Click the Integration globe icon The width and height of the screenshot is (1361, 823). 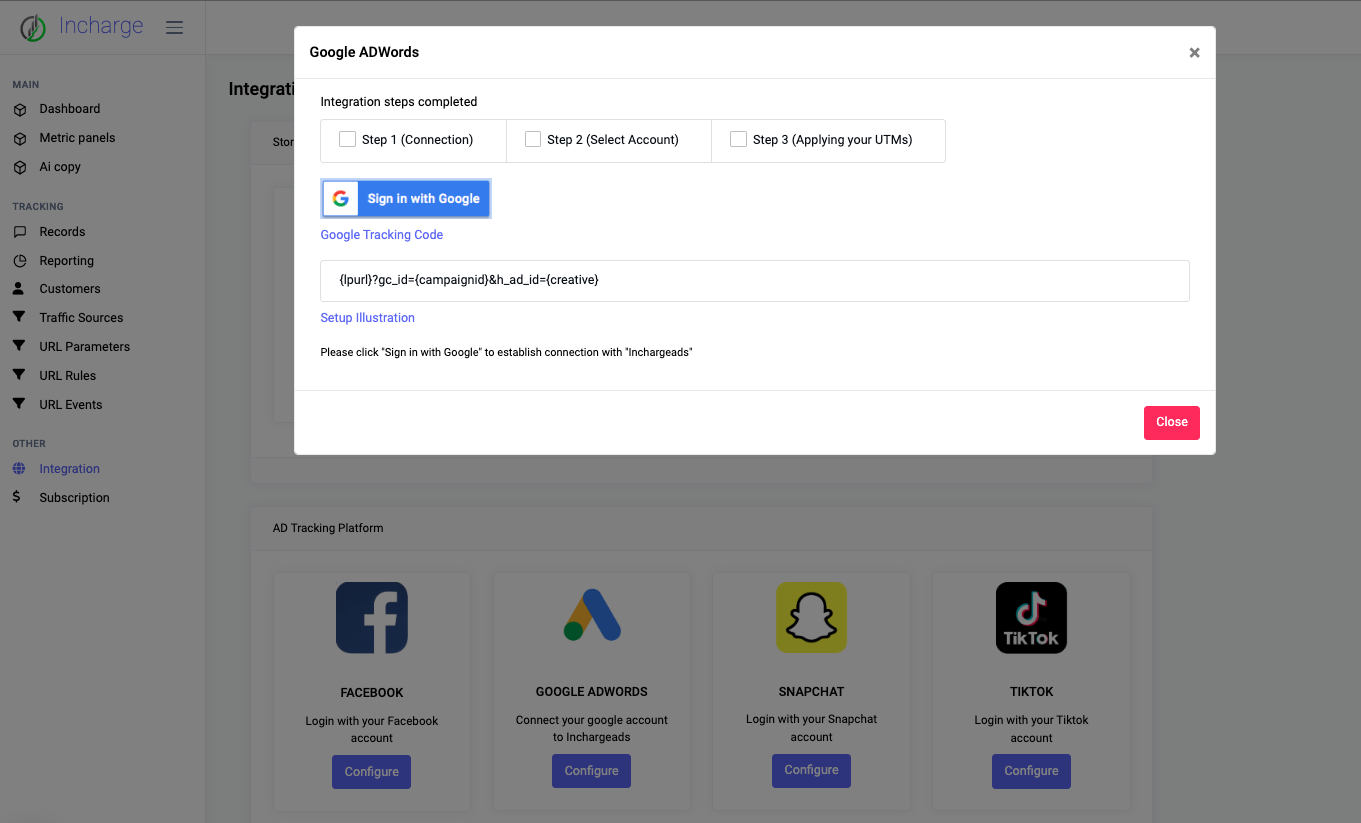click(18, 468)
